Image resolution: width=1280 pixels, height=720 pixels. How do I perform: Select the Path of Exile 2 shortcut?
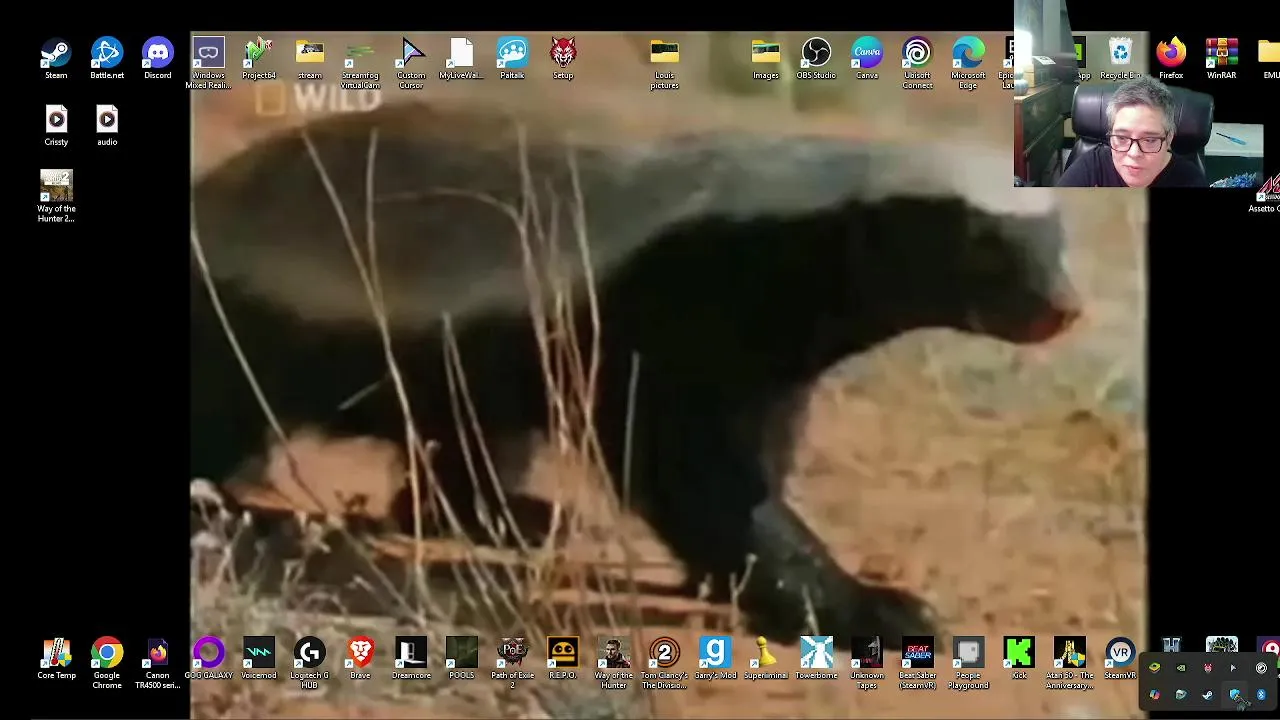tap(512, 662)
